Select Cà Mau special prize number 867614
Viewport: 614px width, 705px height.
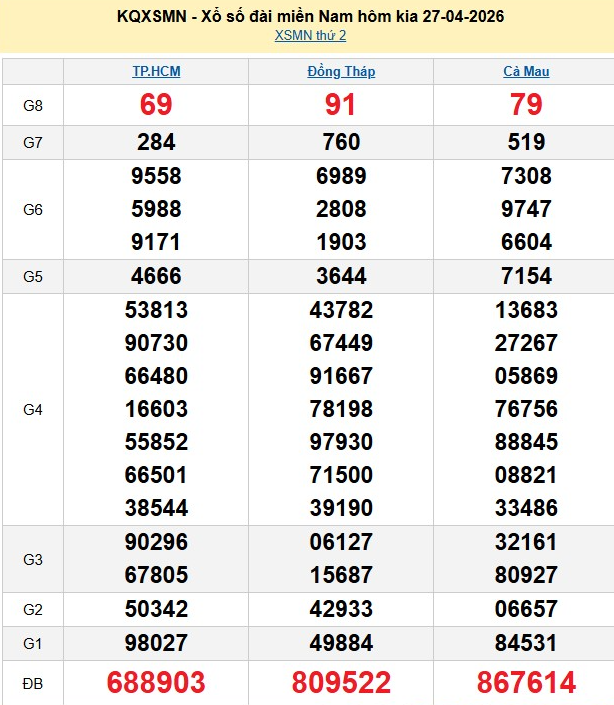pyautogui.click(x=526, y=683)
